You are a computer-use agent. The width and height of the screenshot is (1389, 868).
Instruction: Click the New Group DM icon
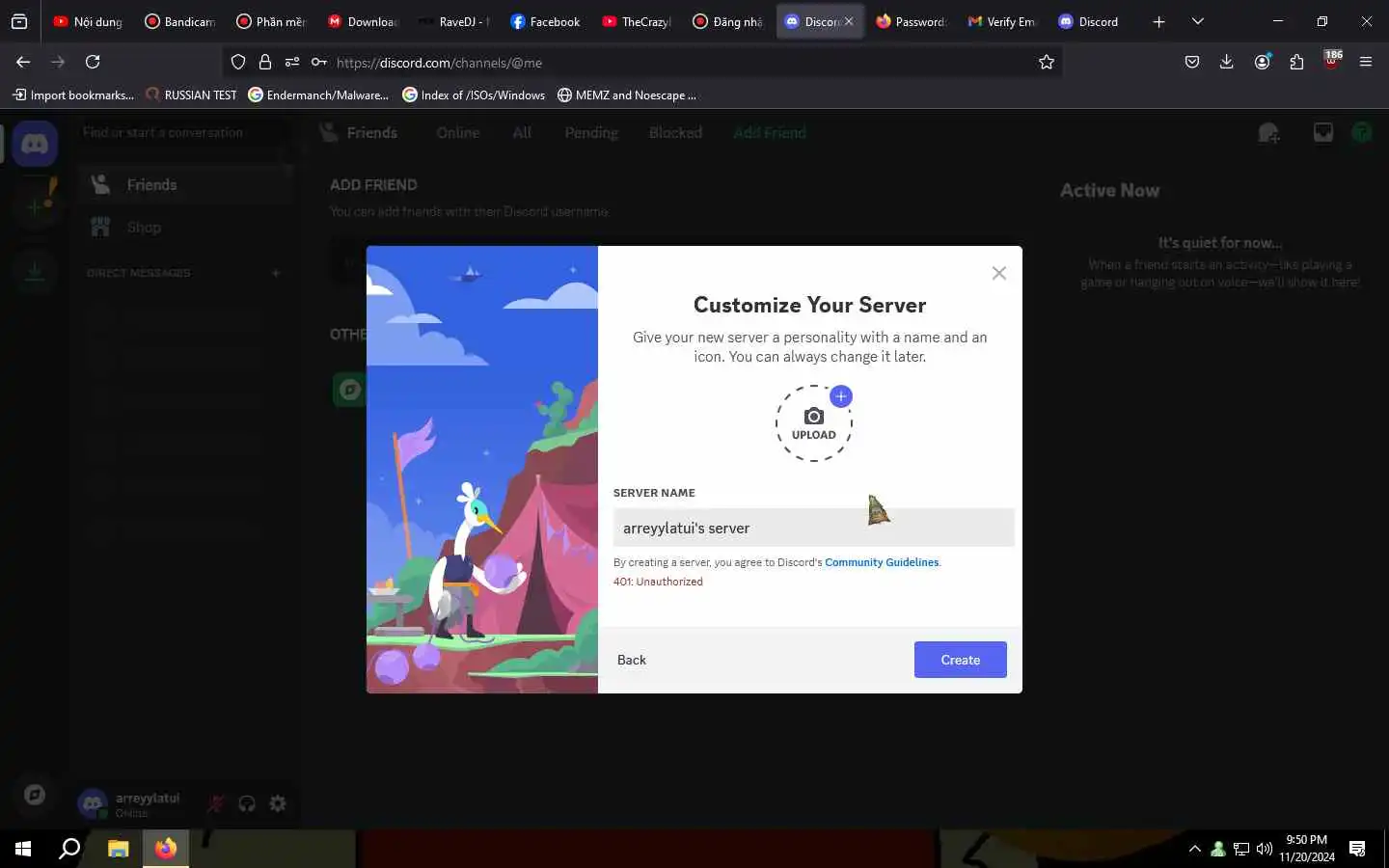[x=1268, y=133]
